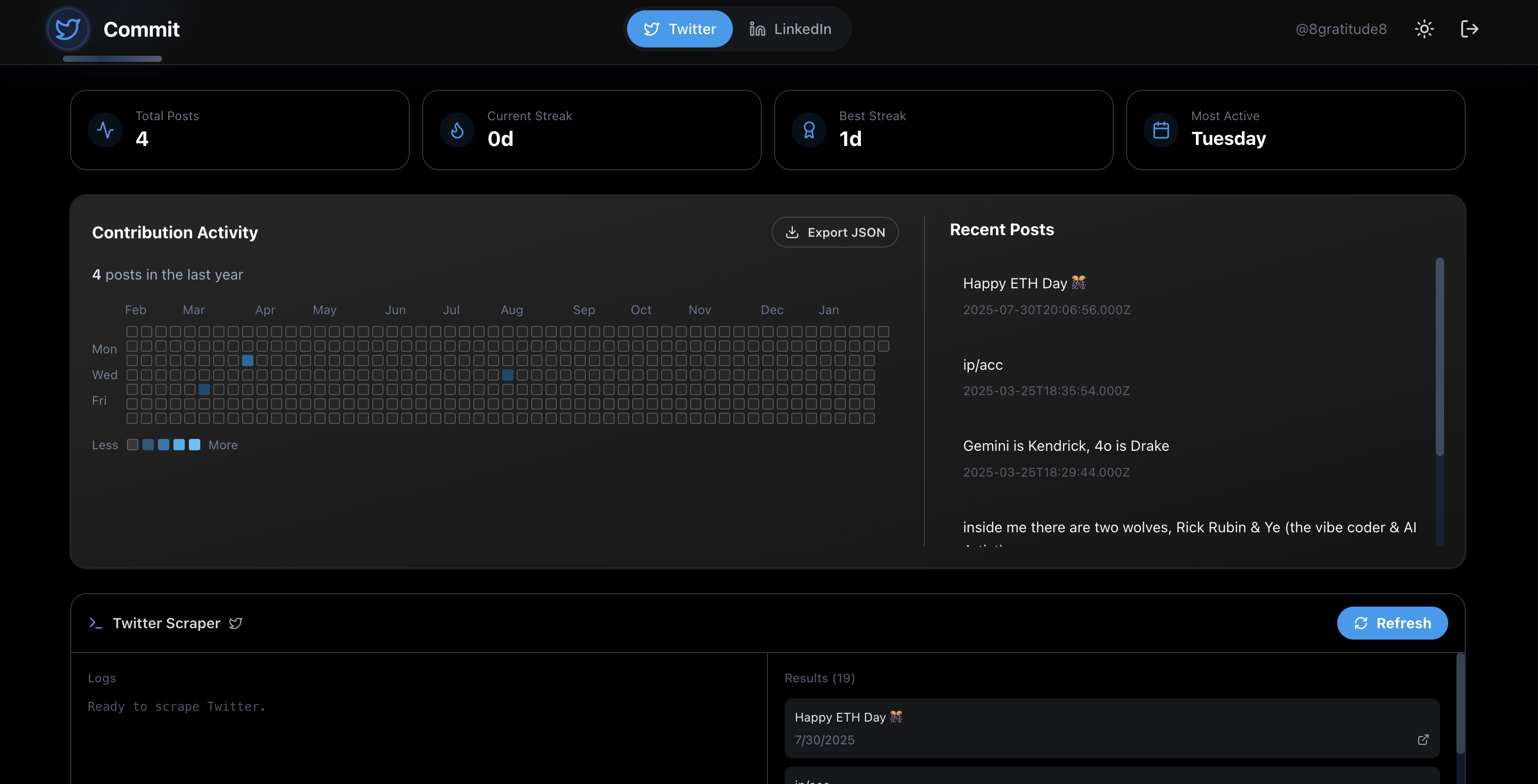Click the activity icon on Total Posts card

105,129
